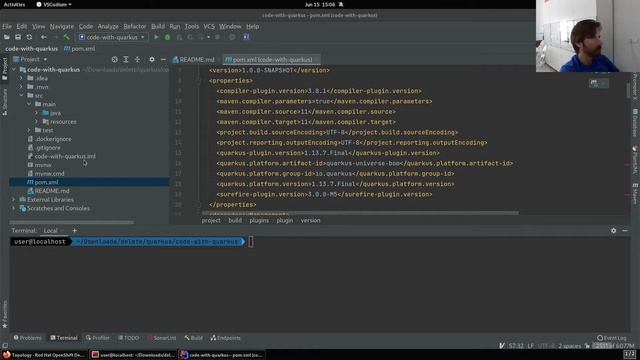
Task: Start debugging with the green bug icon
Action: tap(167, 37)
